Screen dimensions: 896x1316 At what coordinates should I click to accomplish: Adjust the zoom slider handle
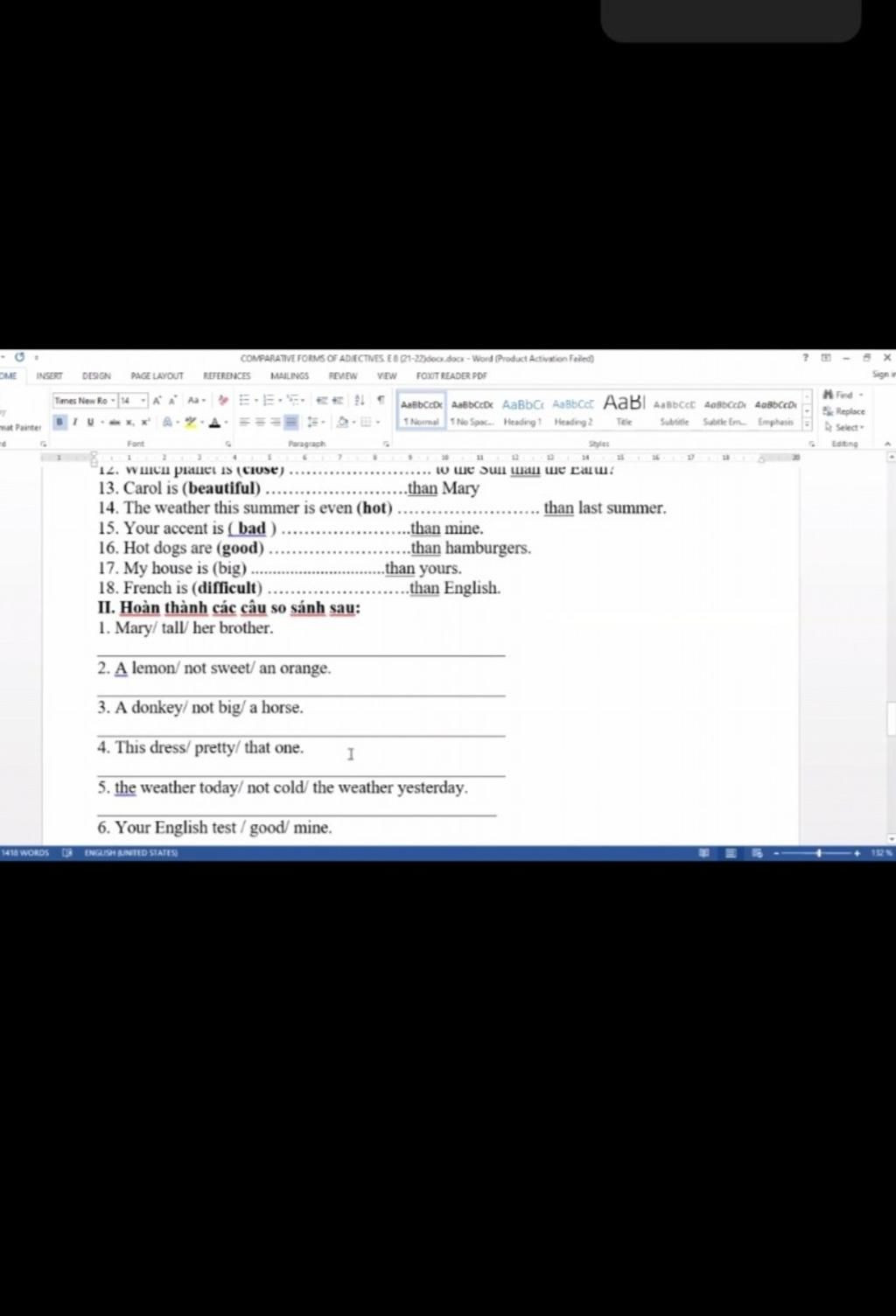pos(819,852)
